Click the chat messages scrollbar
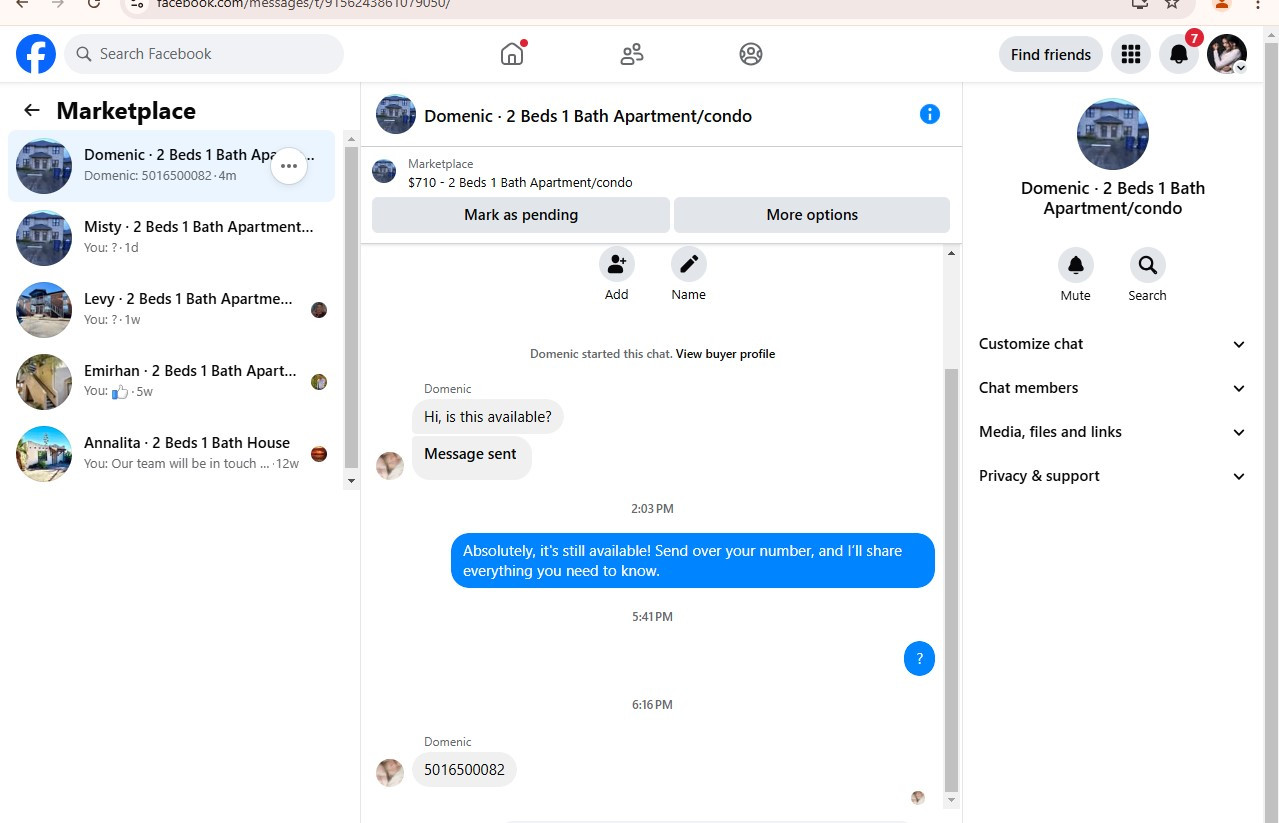This screenshot has width=1279, height=823. [x=951, y=580]
